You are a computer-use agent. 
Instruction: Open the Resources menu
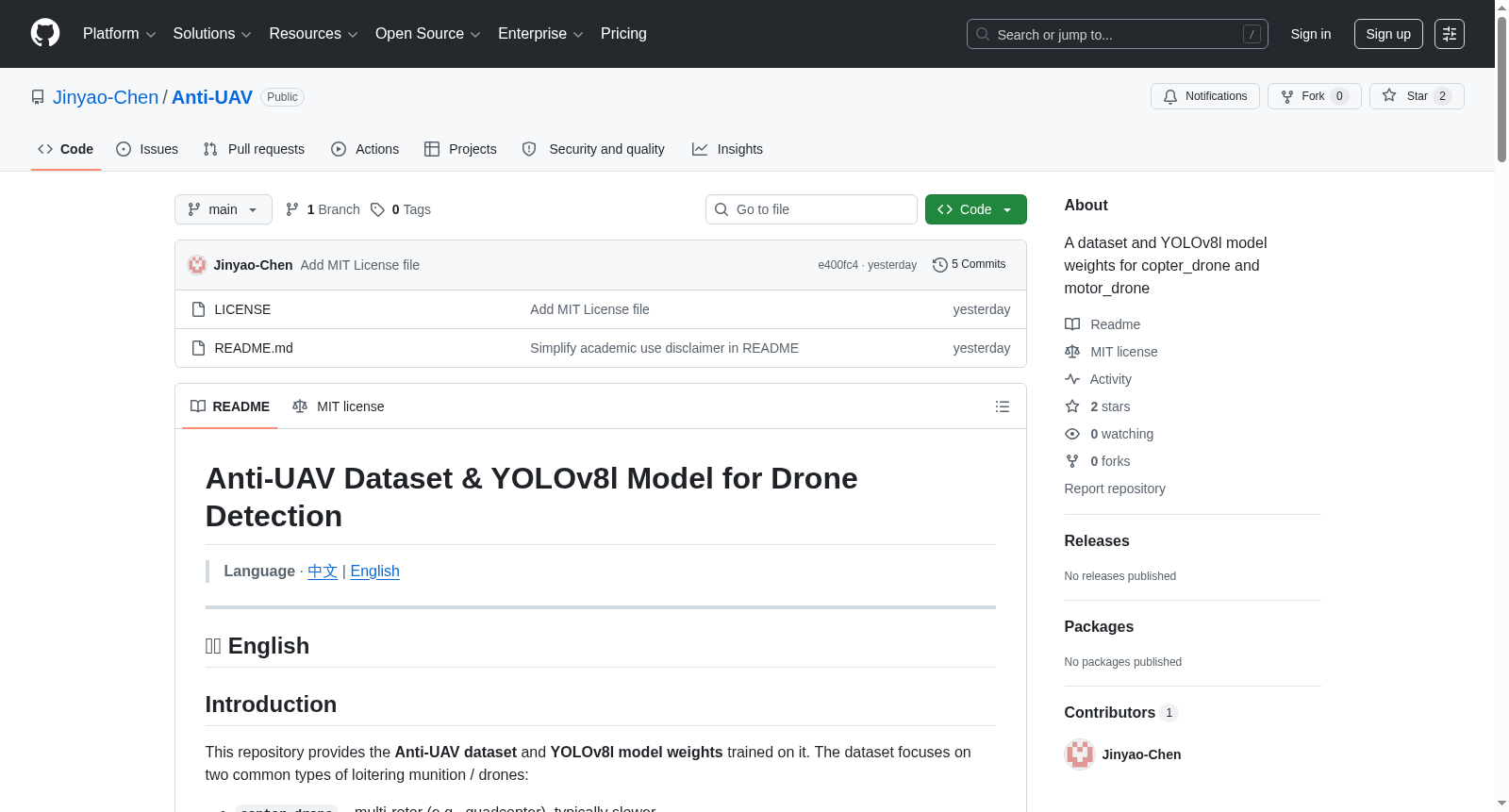[313, 34]
